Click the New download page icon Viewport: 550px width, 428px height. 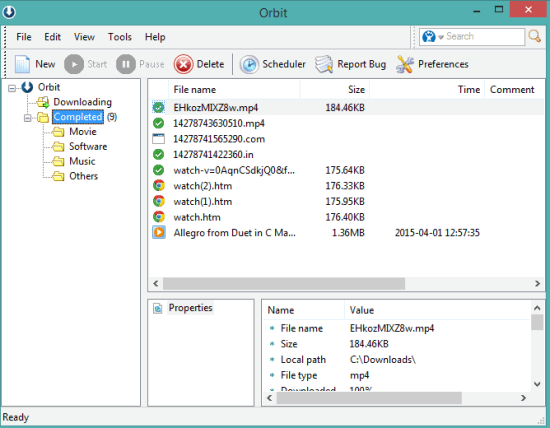[x=22, y=64]
